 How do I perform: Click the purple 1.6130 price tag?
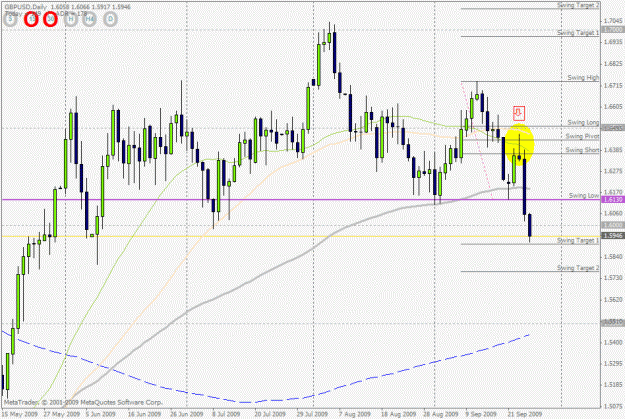coord(613,199)
